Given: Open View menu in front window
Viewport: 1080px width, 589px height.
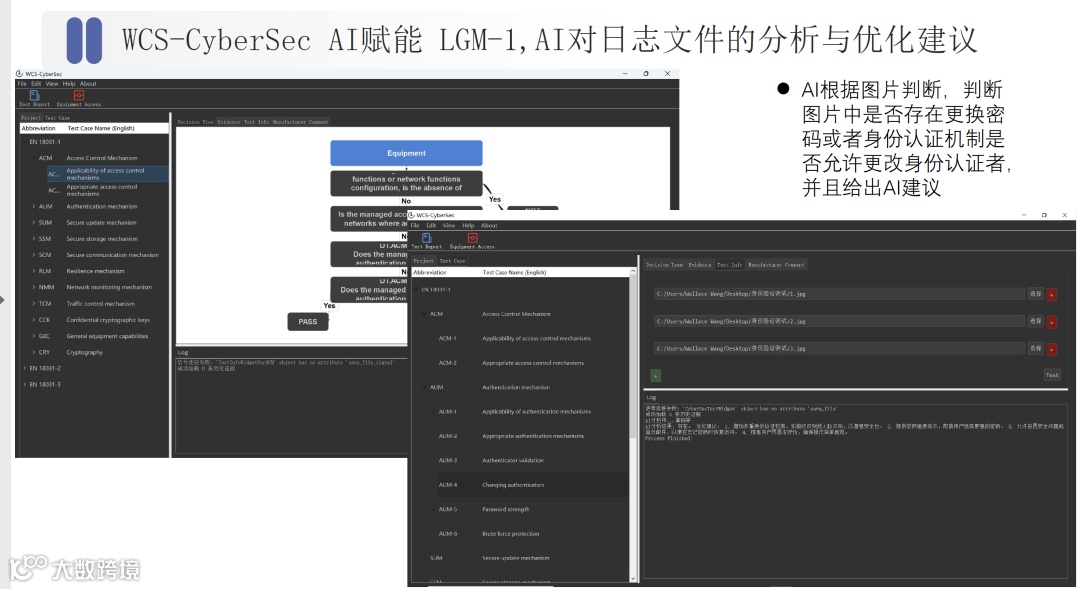Looking at the screenshot, I should 449,225.
